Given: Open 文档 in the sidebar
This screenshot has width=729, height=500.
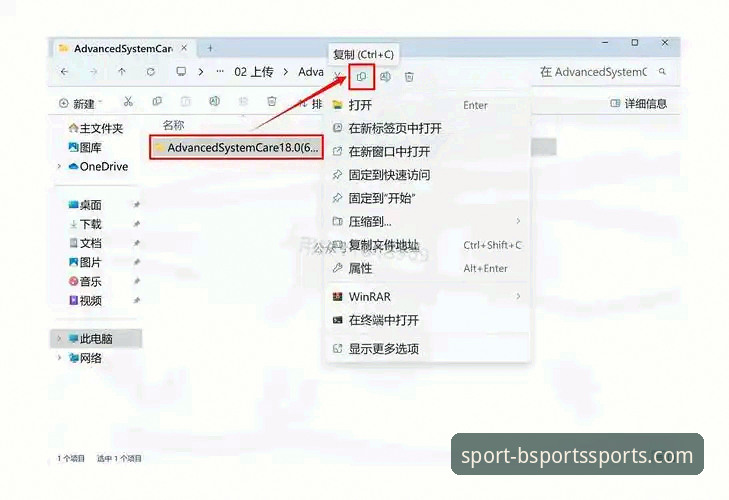Looking at the screenshot, I should [x=85, y=243].
